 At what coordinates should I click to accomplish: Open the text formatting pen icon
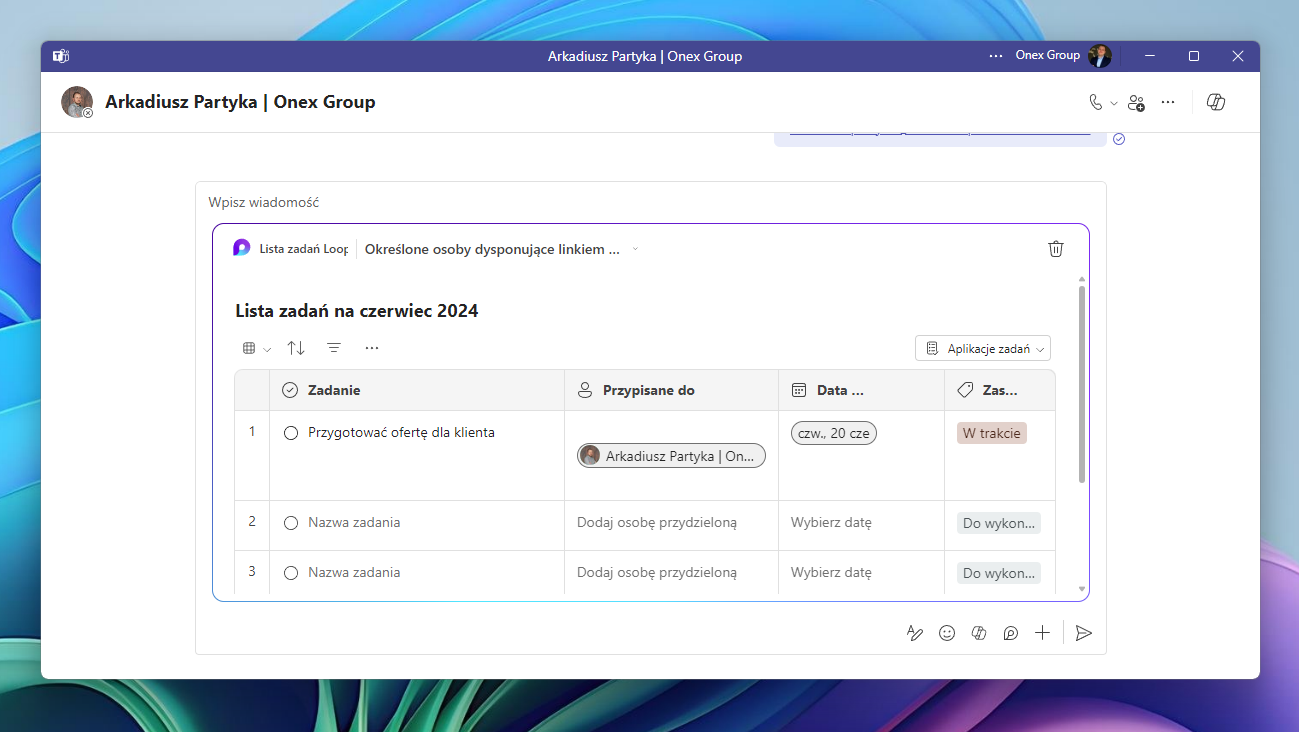[914, 633]
